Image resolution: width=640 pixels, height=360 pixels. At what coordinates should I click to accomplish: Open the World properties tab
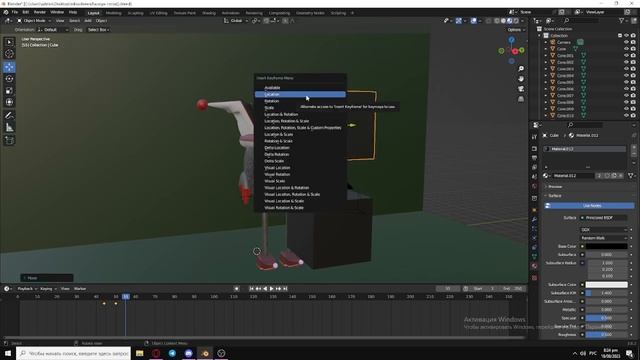point(535,186)
